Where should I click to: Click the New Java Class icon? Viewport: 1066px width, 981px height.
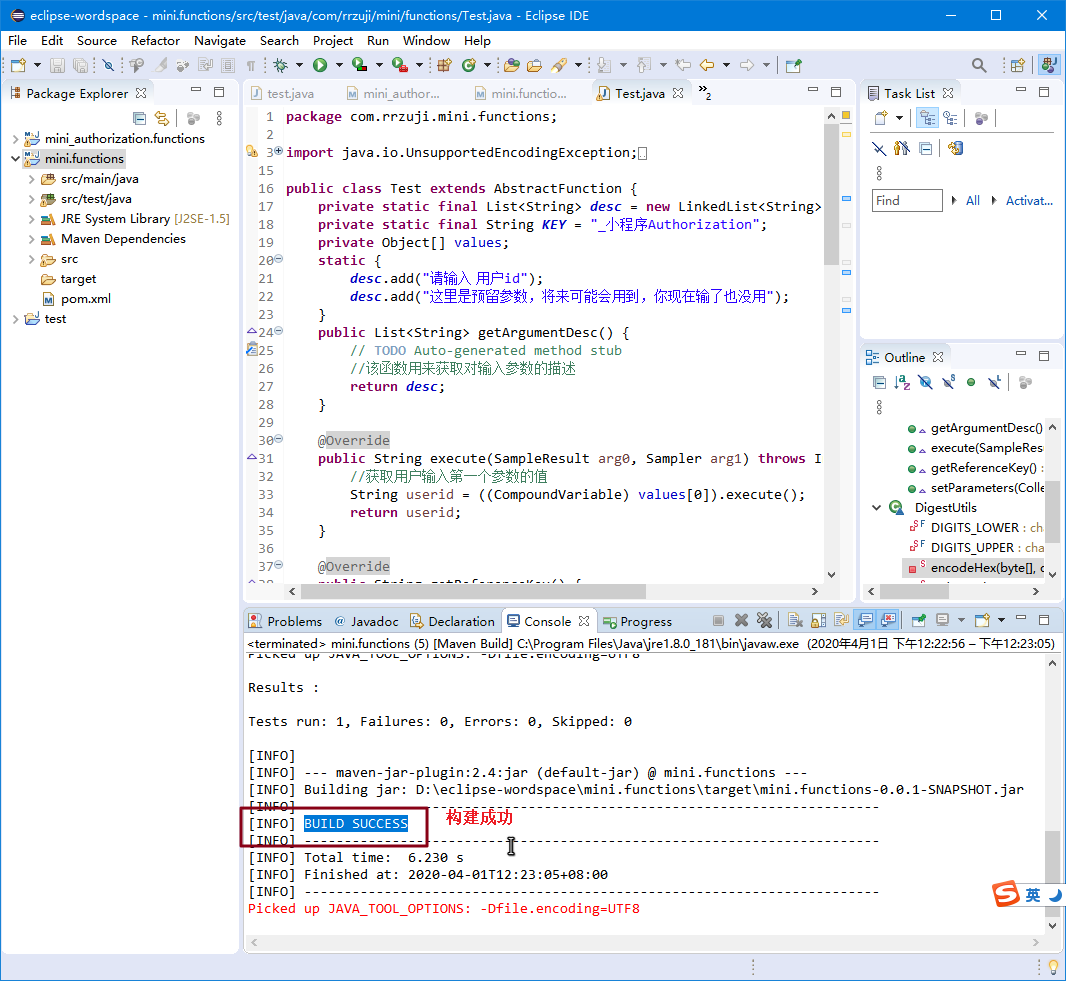tap(469, 65)
